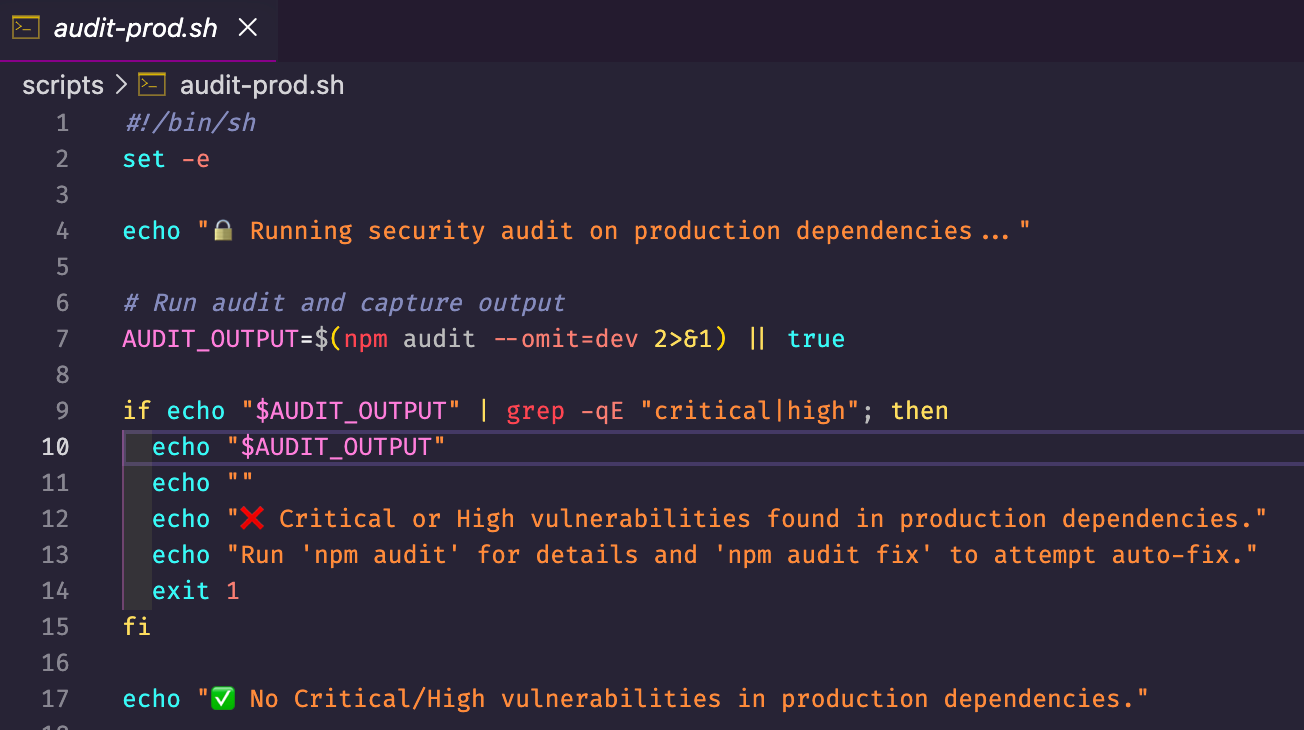
Task: Close the audit-prod.sh editor tab
Action: pyautogui.click(x=247, y=28)
